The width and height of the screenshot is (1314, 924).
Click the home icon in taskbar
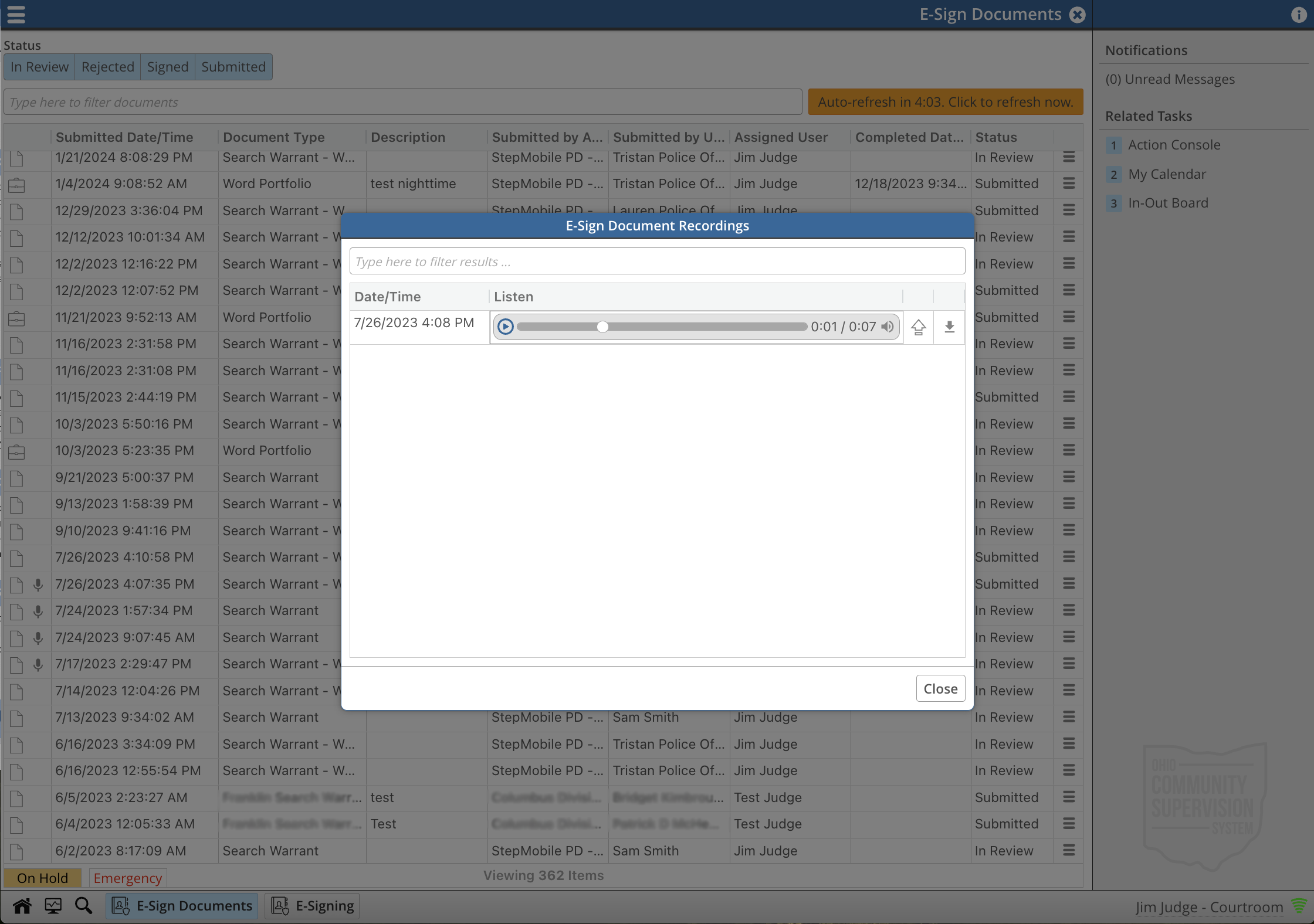pos(22,906)
